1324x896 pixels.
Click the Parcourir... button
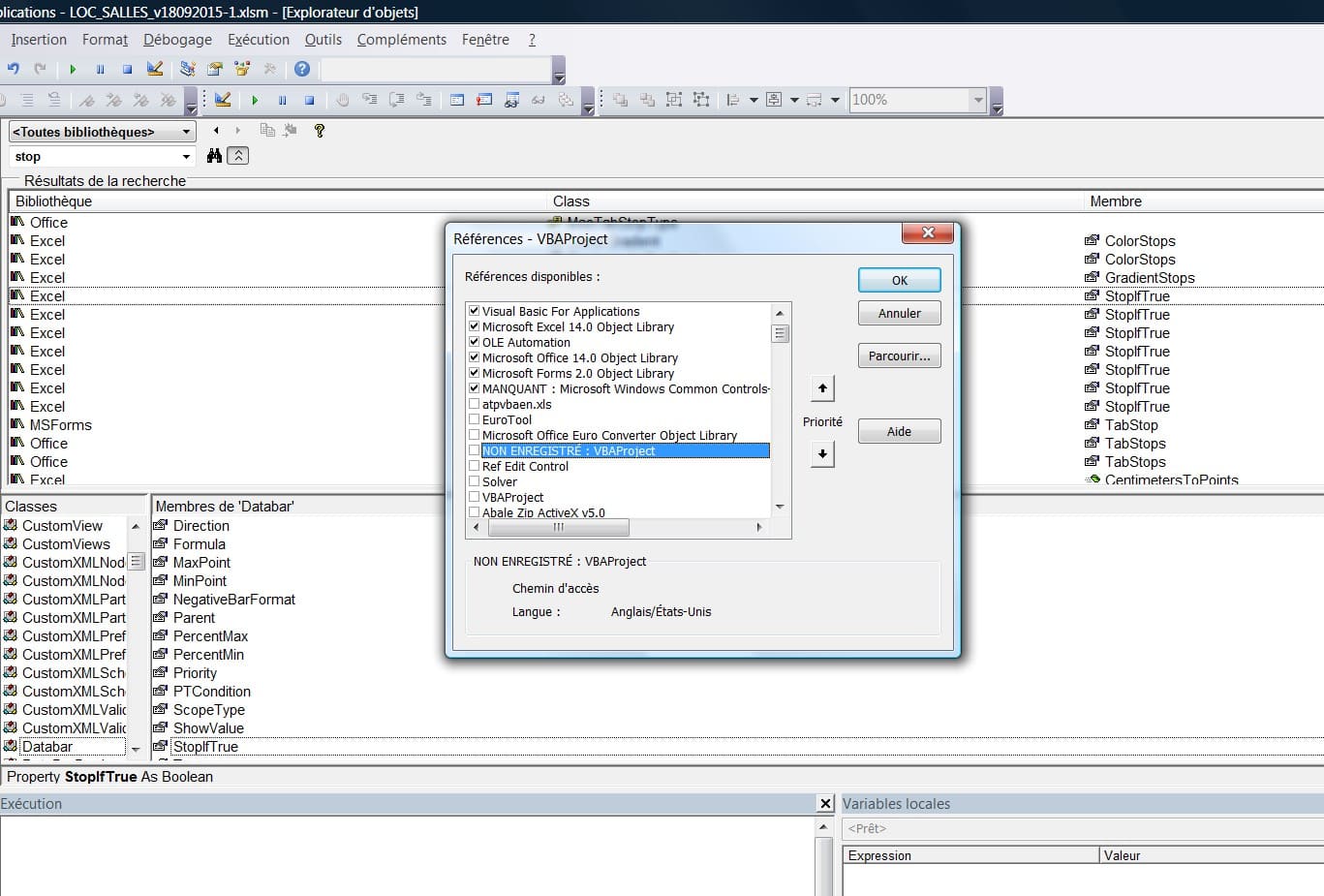899,356
